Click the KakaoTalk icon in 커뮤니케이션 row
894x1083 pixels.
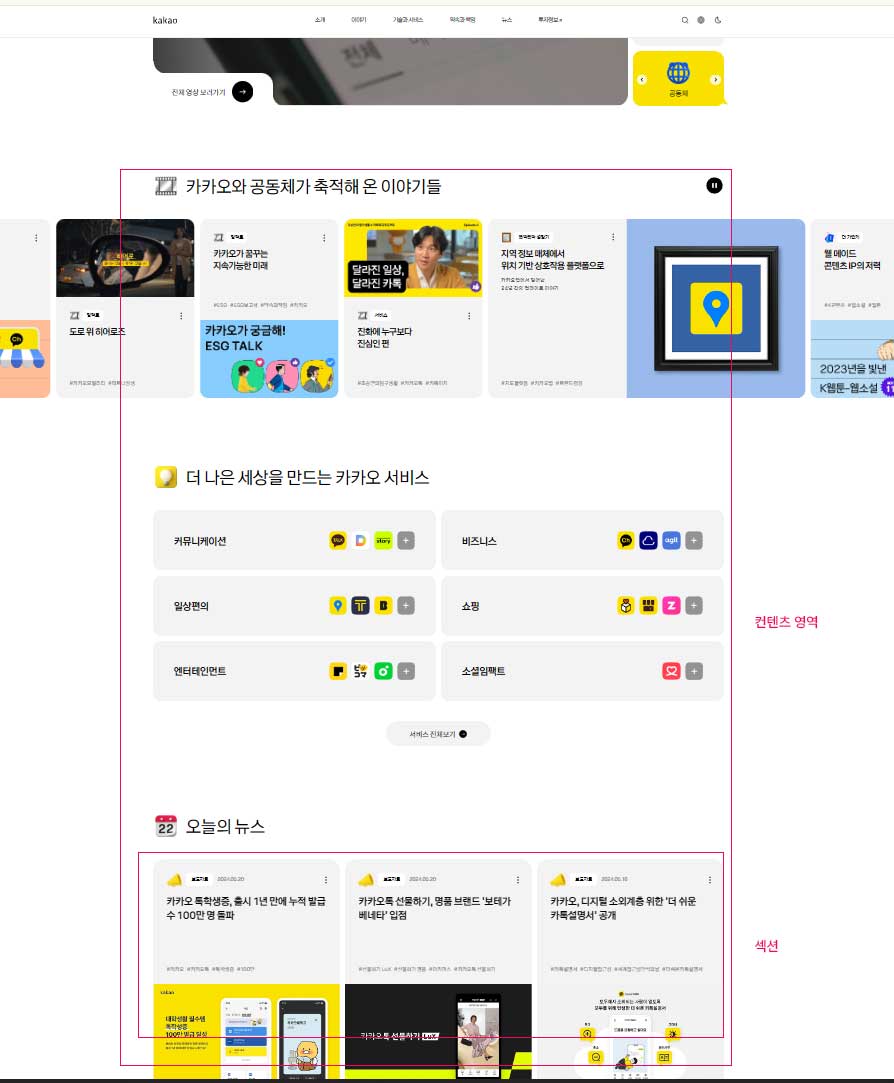click(338, 540)
